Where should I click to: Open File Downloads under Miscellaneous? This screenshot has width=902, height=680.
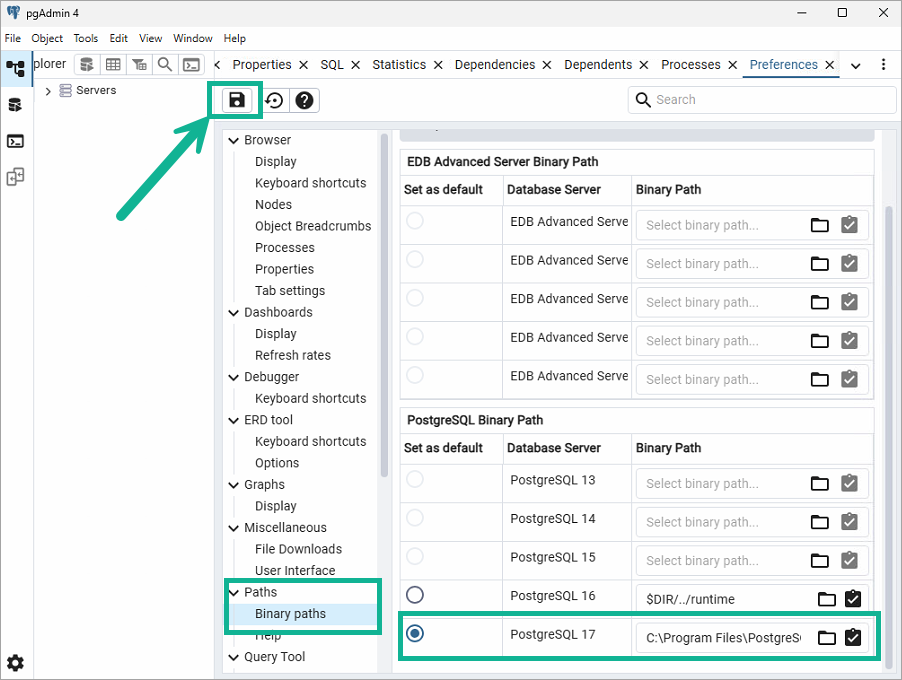(299, 549)
